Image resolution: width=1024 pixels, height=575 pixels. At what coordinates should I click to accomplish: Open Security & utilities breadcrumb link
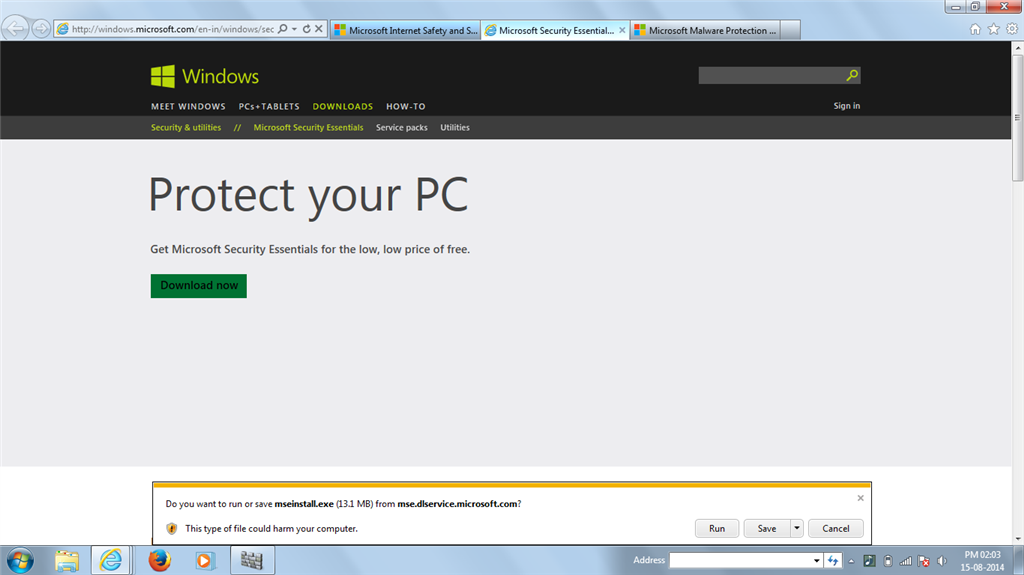pyautogui.click(x=186, y=127)
